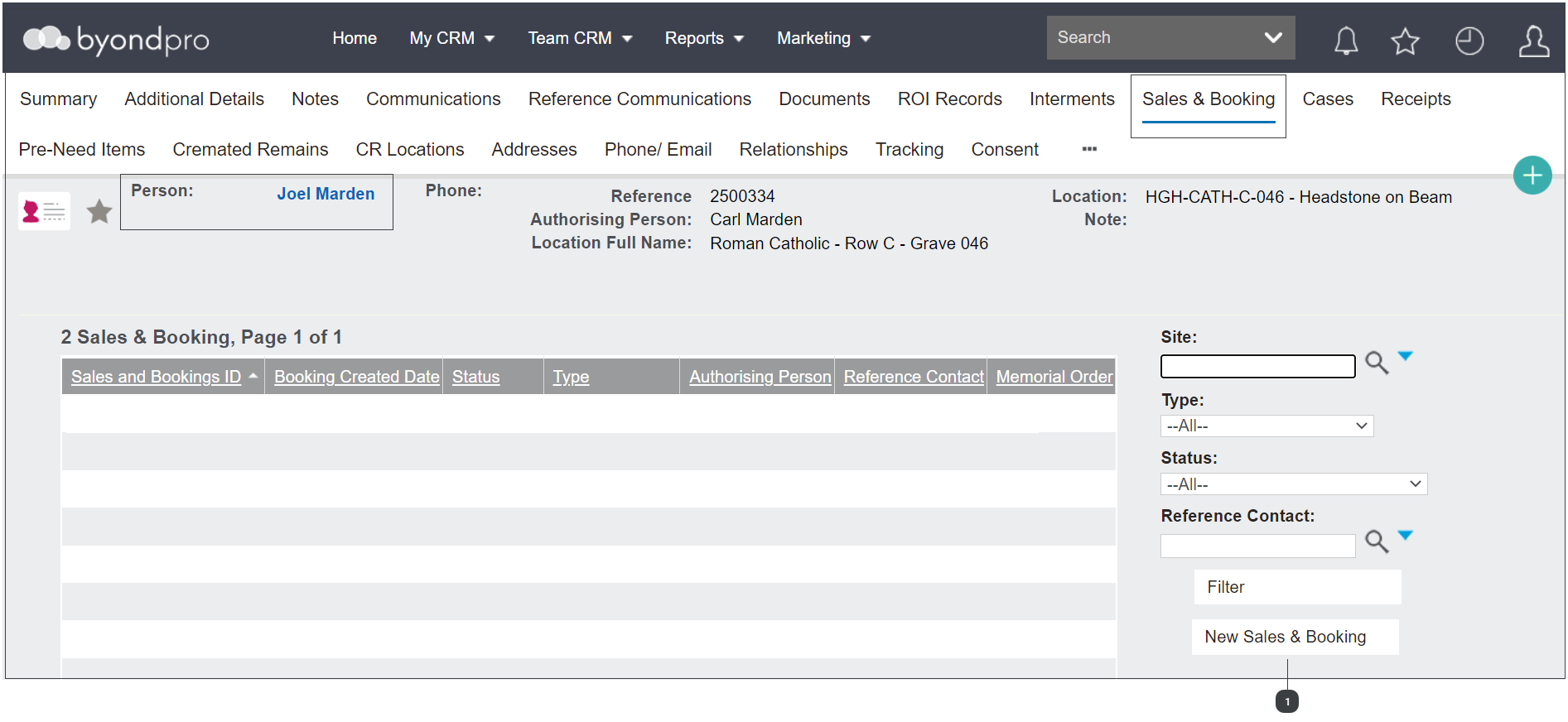The width and height of the screenshot is (1568, 722).
Task: Switch to the Summary tab
Action: pos(59,99)
